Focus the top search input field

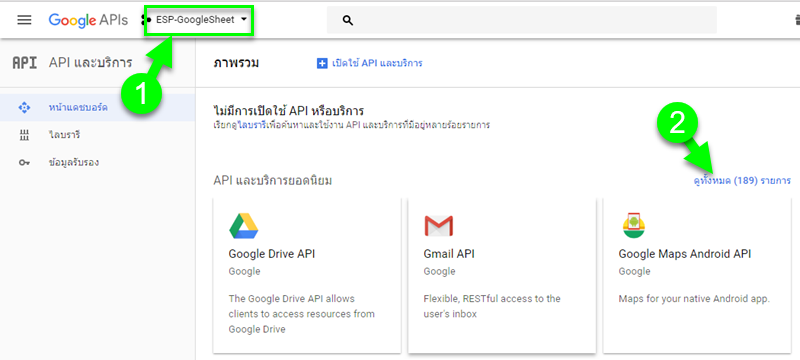click(x=521, y=20)
